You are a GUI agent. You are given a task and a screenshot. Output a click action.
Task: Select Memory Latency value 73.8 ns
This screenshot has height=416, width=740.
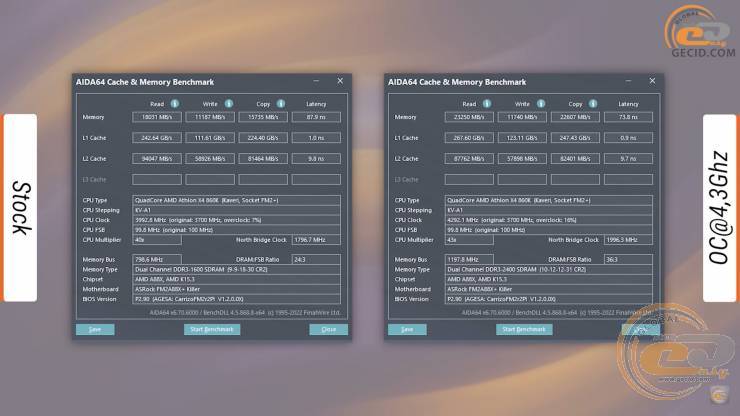pyautogui.click(x=628, y=117)
